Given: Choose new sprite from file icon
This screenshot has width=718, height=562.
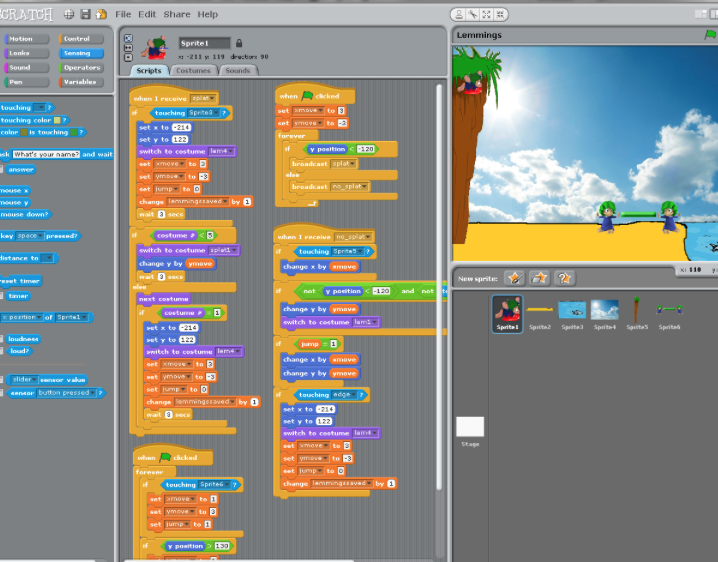Looking at the screenshot, I should (x=540, y=278).
